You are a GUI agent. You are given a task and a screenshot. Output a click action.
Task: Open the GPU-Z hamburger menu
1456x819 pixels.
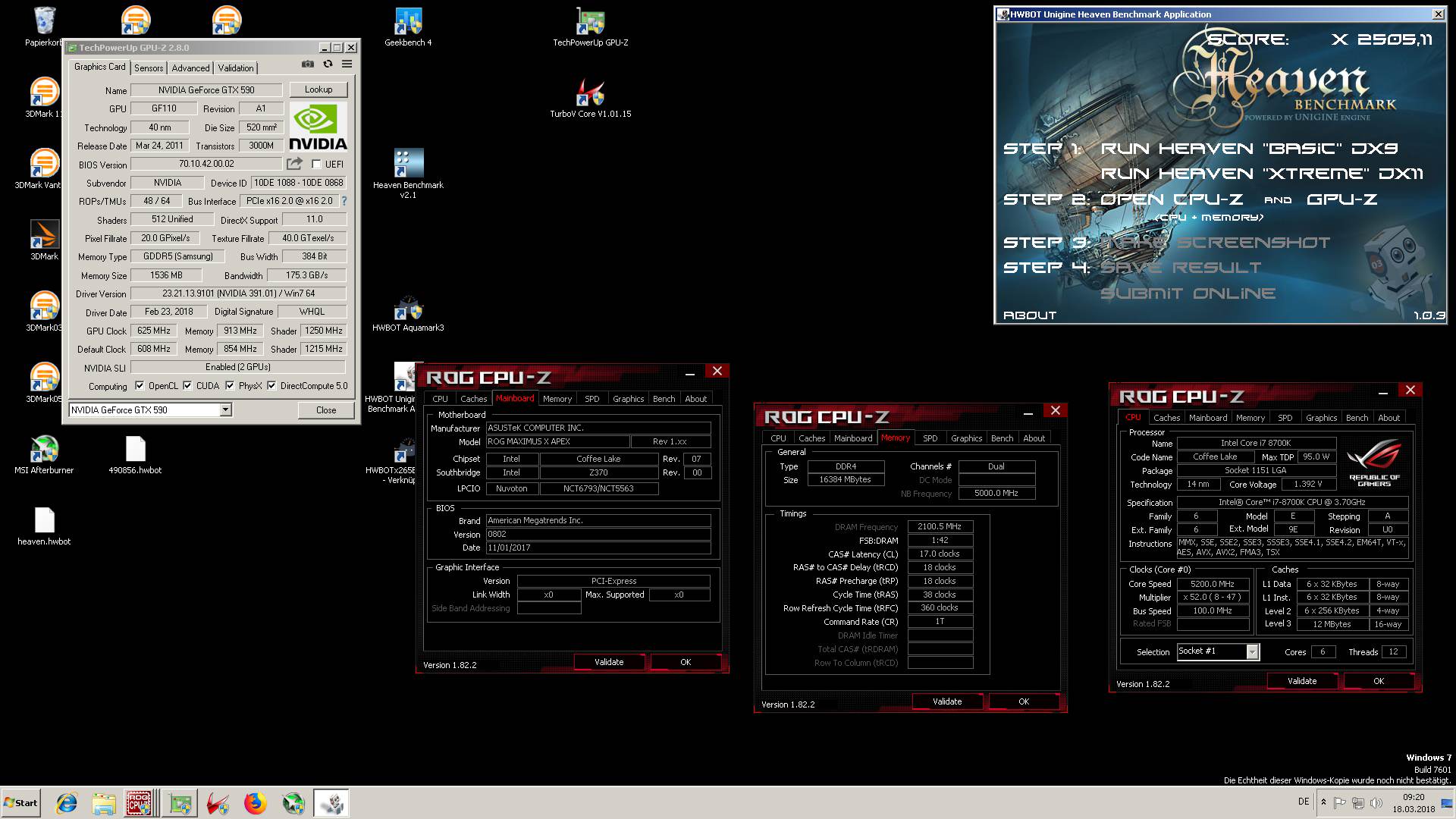pyautogui.click(x=347, y=64)
